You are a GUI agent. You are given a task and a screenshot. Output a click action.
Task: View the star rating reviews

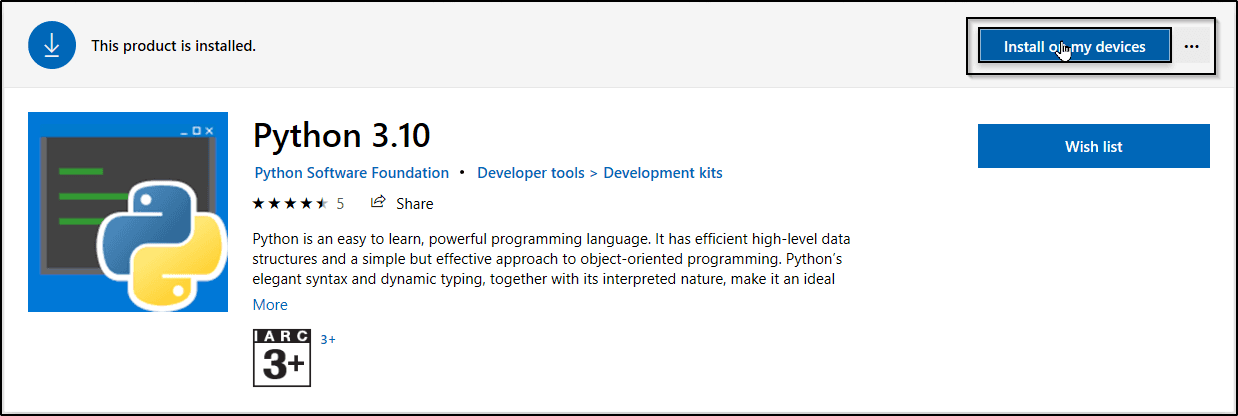[x=290, y=203]
